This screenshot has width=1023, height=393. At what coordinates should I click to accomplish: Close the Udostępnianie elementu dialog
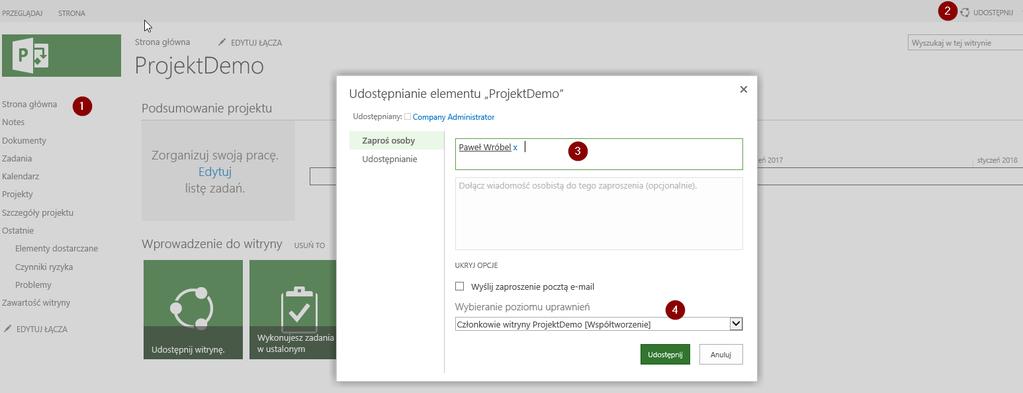(x=743, y=89)
